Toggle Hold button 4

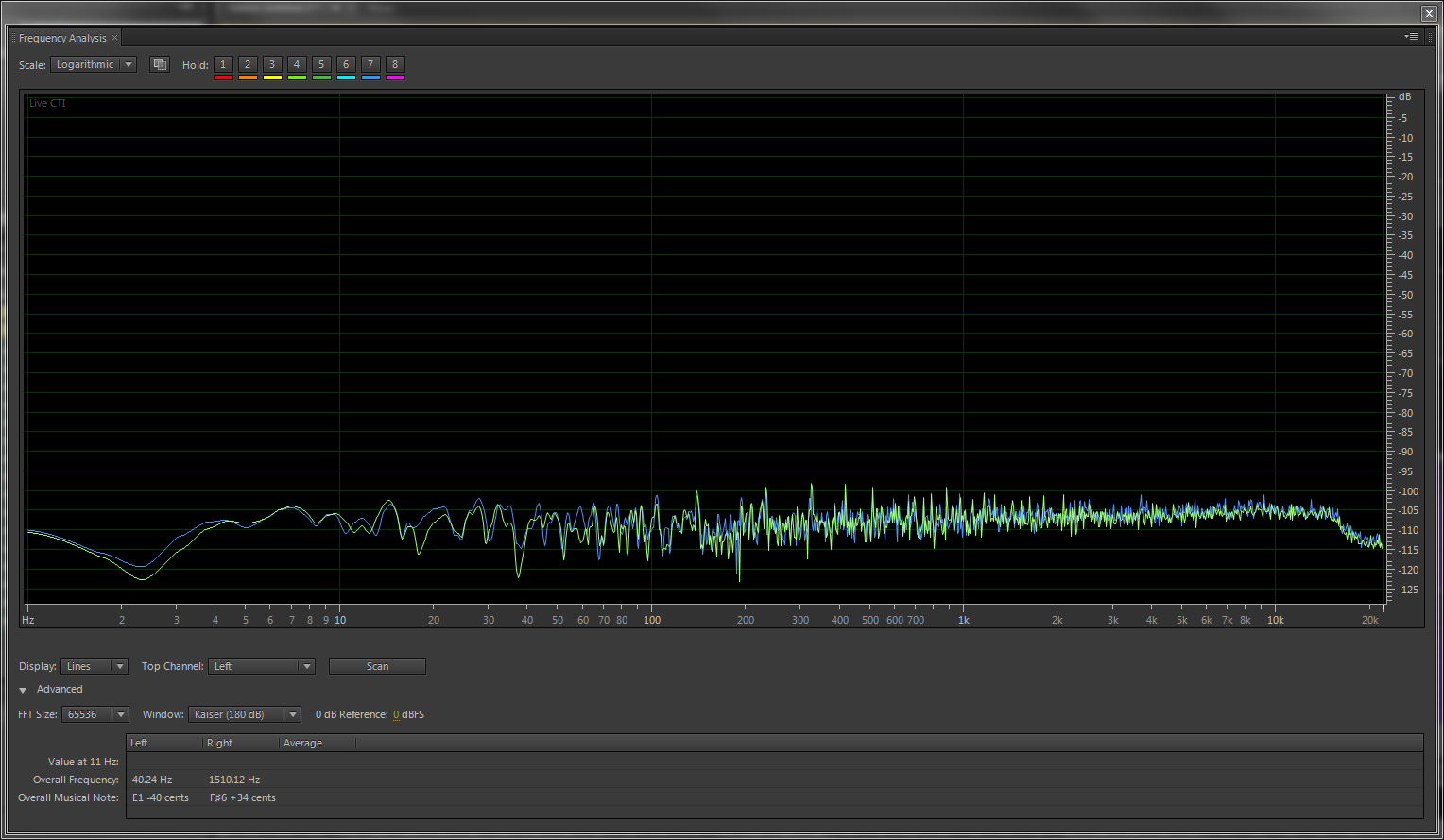click(x=297, y=64)
